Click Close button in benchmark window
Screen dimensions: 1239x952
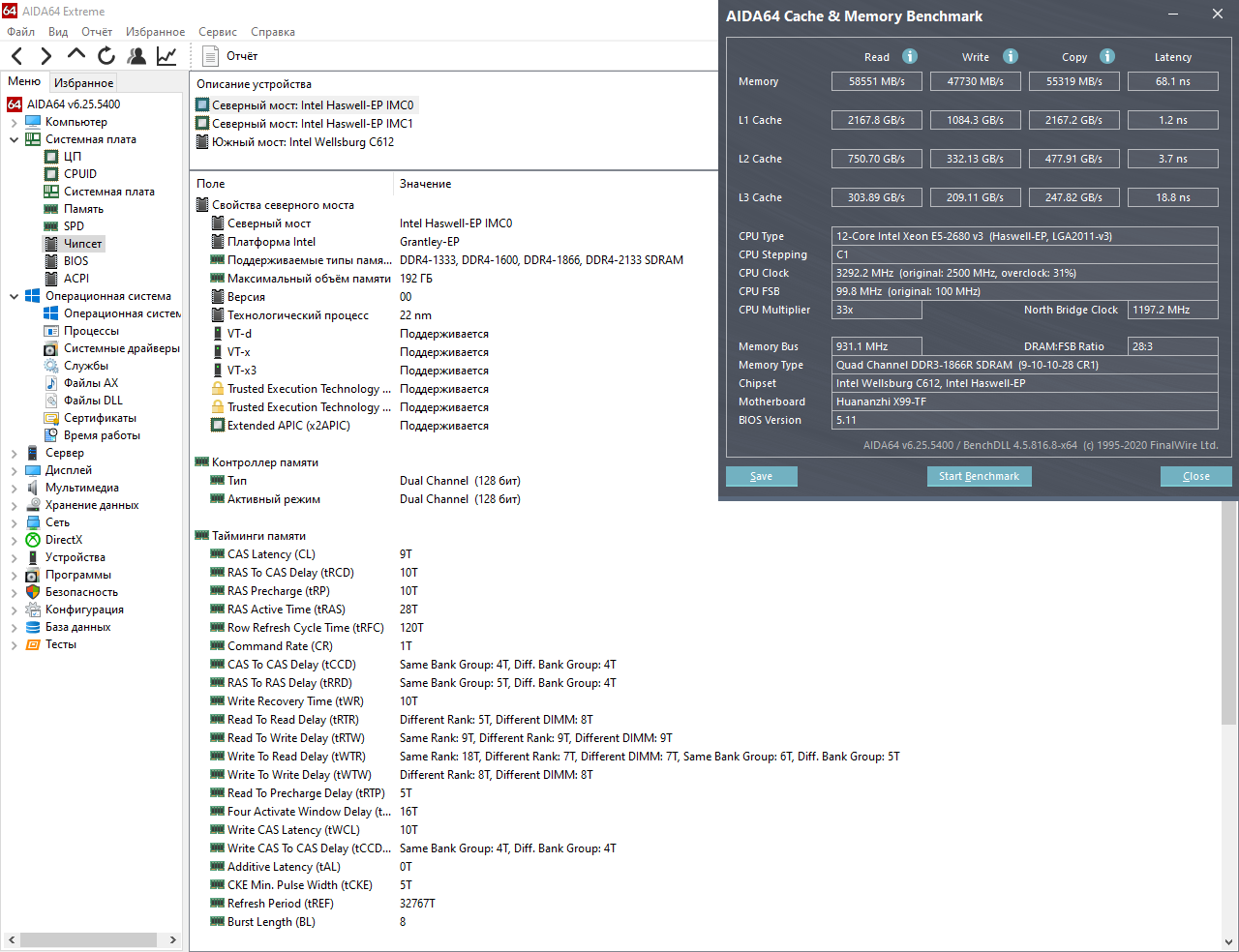1196,476
